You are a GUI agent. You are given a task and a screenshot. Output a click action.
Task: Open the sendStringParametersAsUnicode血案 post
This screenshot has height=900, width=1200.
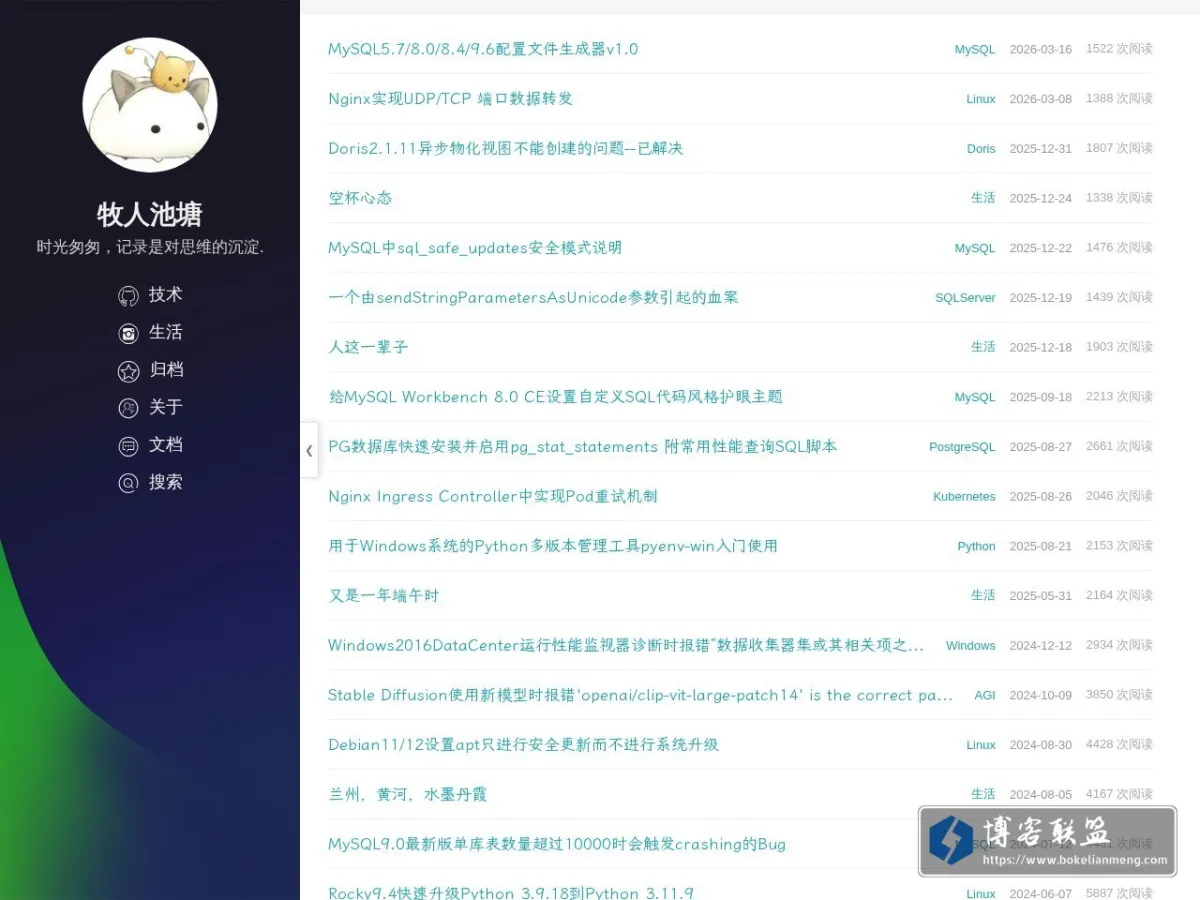click(x=533, y=297)
